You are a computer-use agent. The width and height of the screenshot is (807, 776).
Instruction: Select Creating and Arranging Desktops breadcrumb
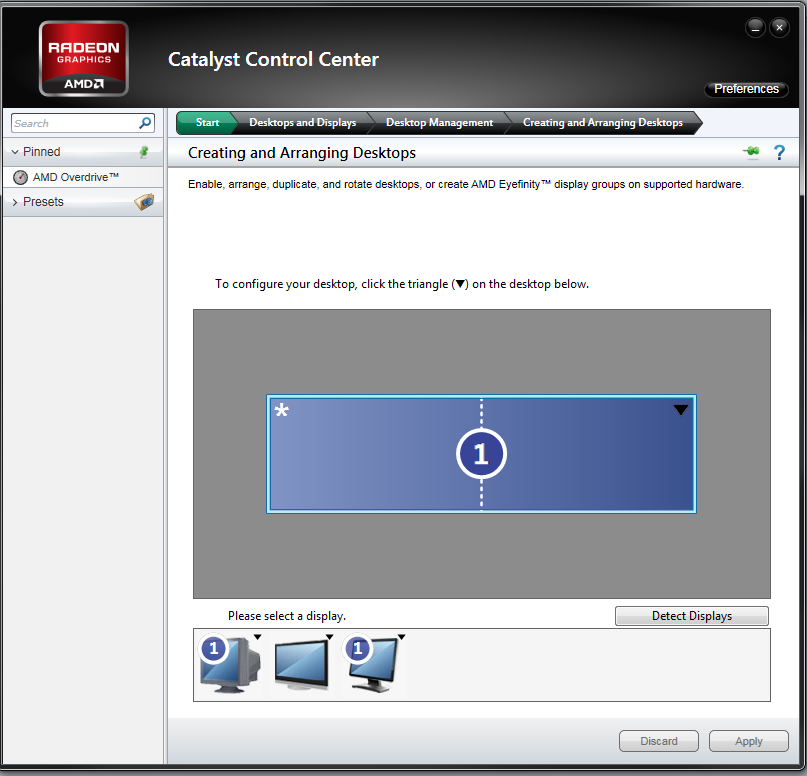603,123
